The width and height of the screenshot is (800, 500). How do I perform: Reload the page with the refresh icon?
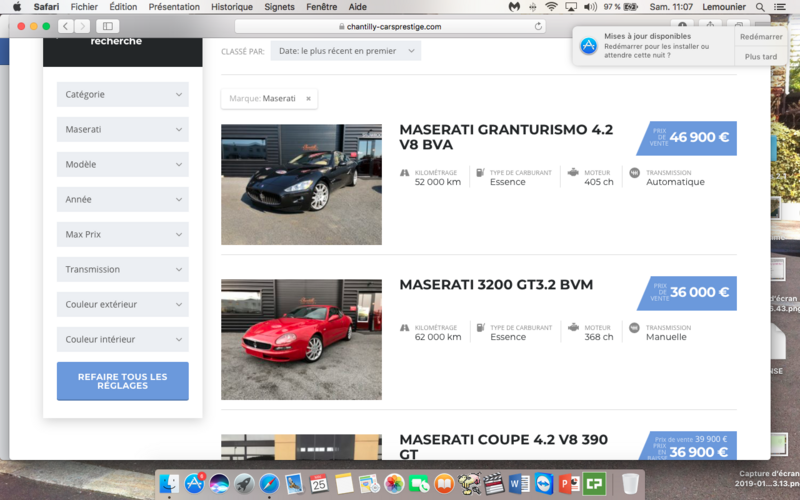[538, 27]
